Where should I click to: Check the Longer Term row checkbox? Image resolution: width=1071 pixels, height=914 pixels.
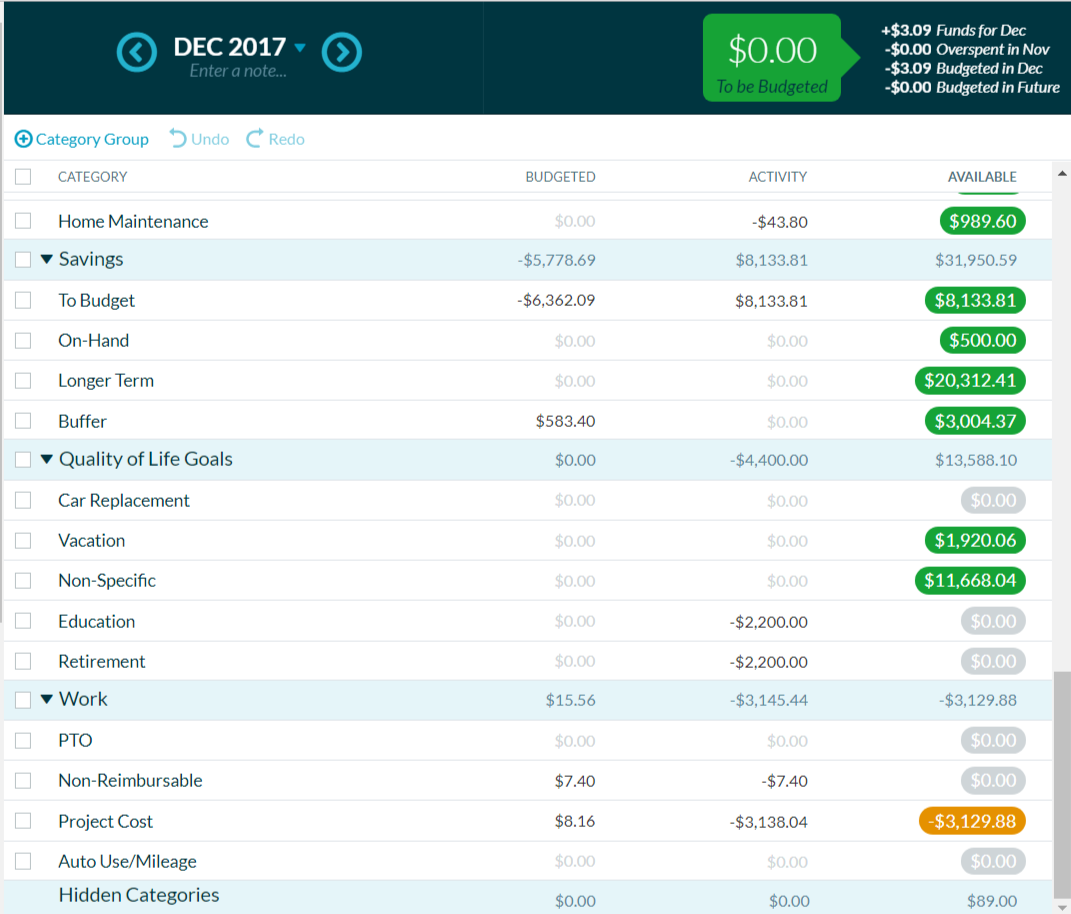[x=23, y=380]
